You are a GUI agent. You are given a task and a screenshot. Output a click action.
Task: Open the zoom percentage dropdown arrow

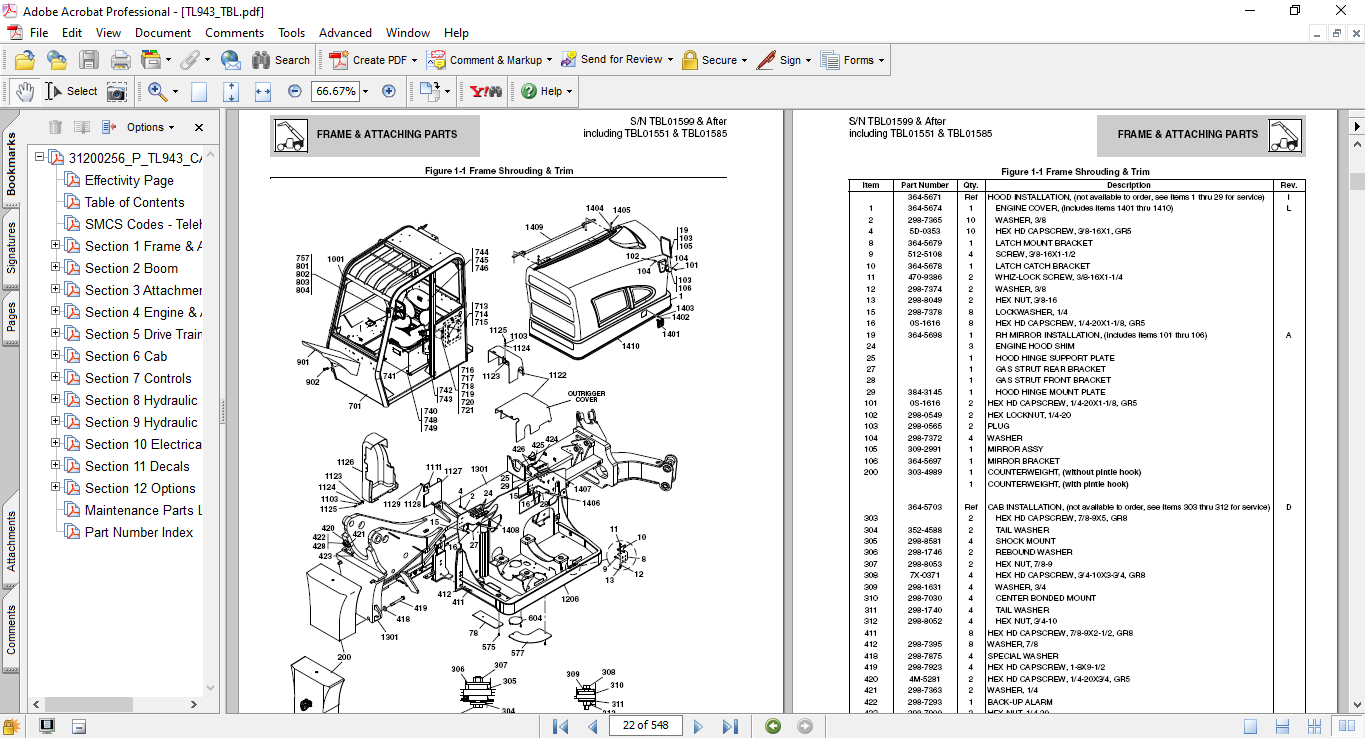pyautogui.click(x=365, y=91)
